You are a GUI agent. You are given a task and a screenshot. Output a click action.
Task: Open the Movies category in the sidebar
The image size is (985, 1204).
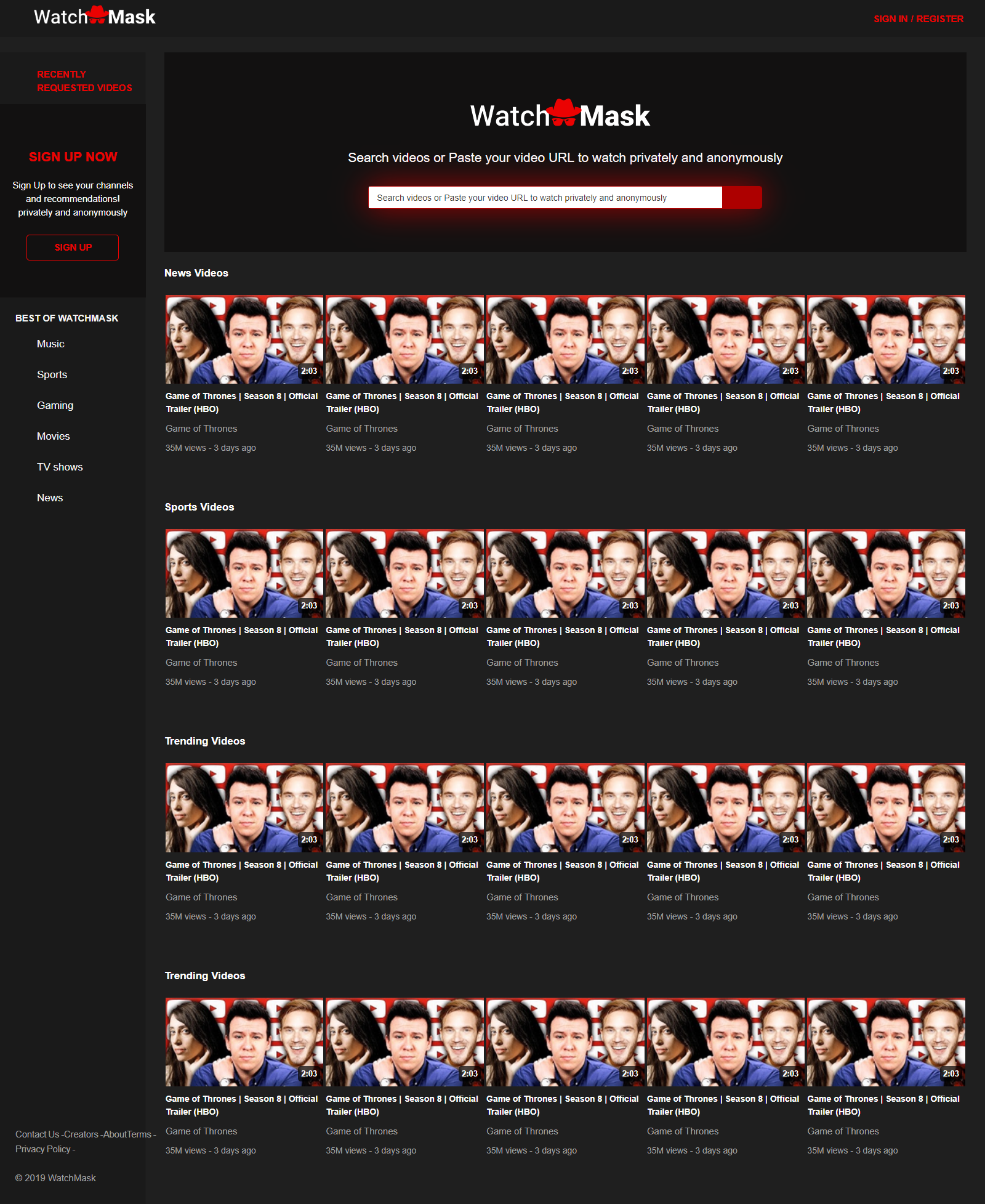point(53,436)
